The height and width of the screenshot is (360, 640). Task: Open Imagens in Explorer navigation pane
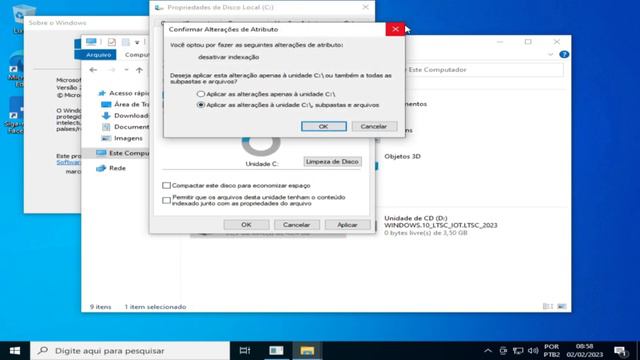point(122,138)
